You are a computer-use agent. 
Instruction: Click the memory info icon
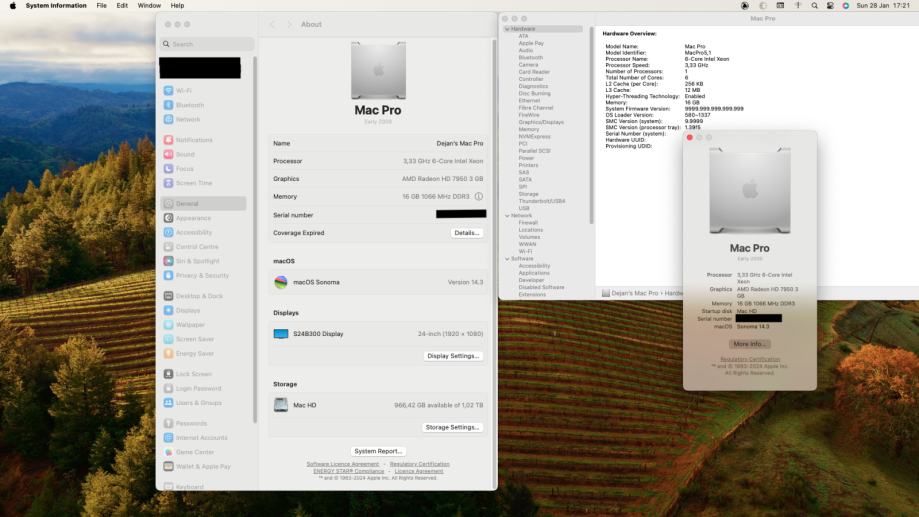point(478,196)
